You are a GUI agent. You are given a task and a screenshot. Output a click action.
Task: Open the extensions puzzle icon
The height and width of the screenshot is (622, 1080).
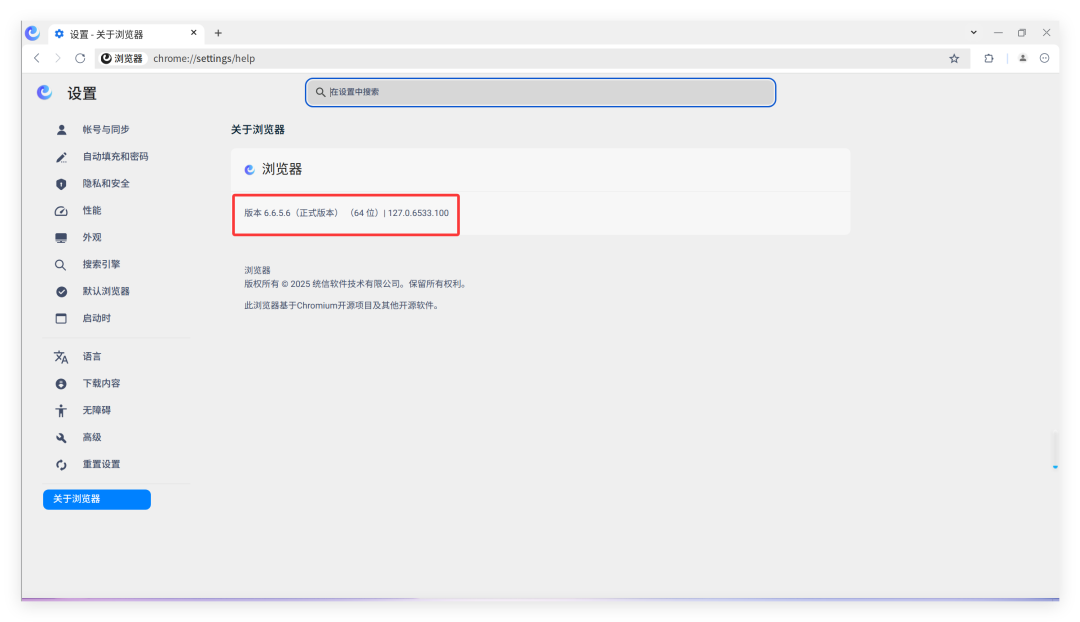coord(988,59)
